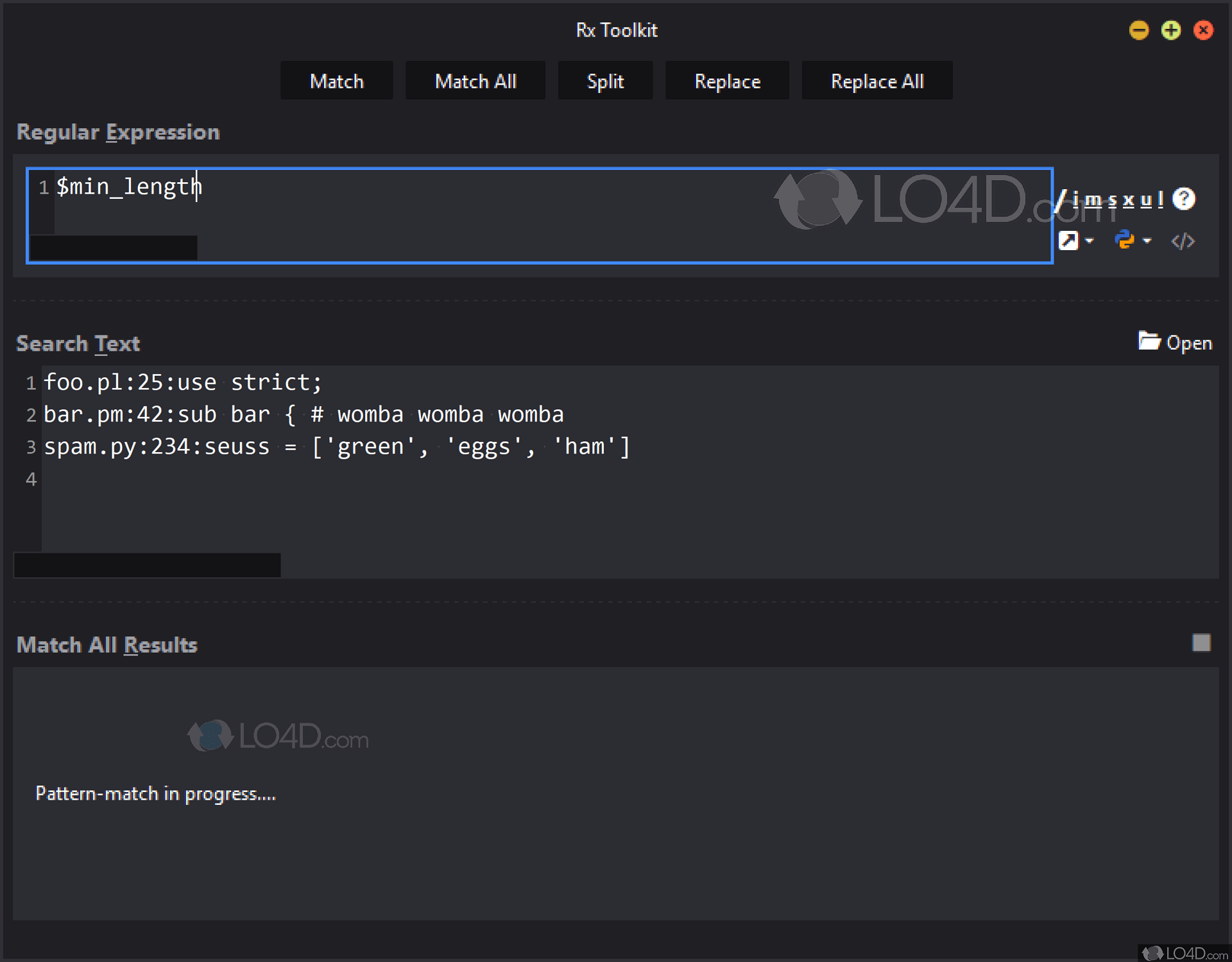Click the Open folder icon

pyautogui.click(x=1149, y=341)
